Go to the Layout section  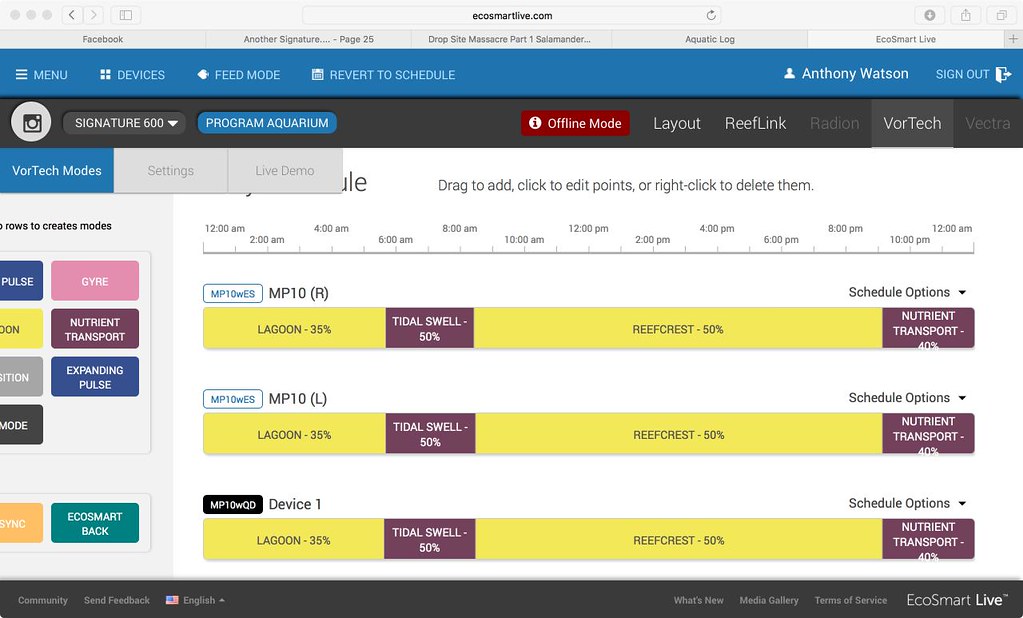point(677,123)
